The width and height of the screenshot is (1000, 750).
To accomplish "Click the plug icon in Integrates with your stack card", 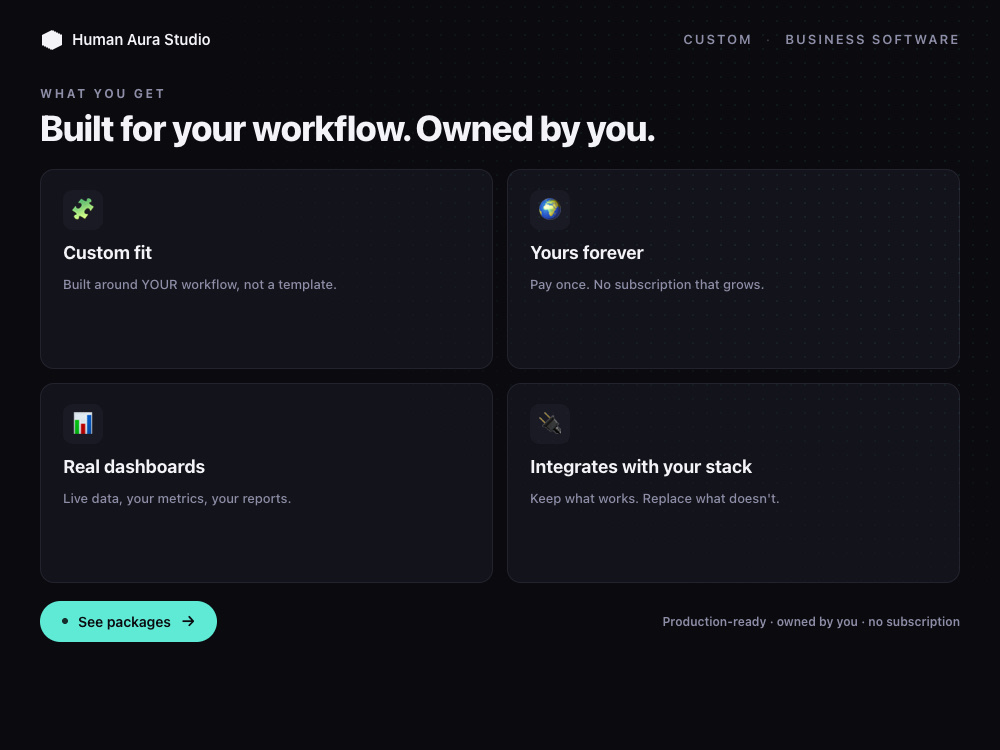I will pos(550,423).
